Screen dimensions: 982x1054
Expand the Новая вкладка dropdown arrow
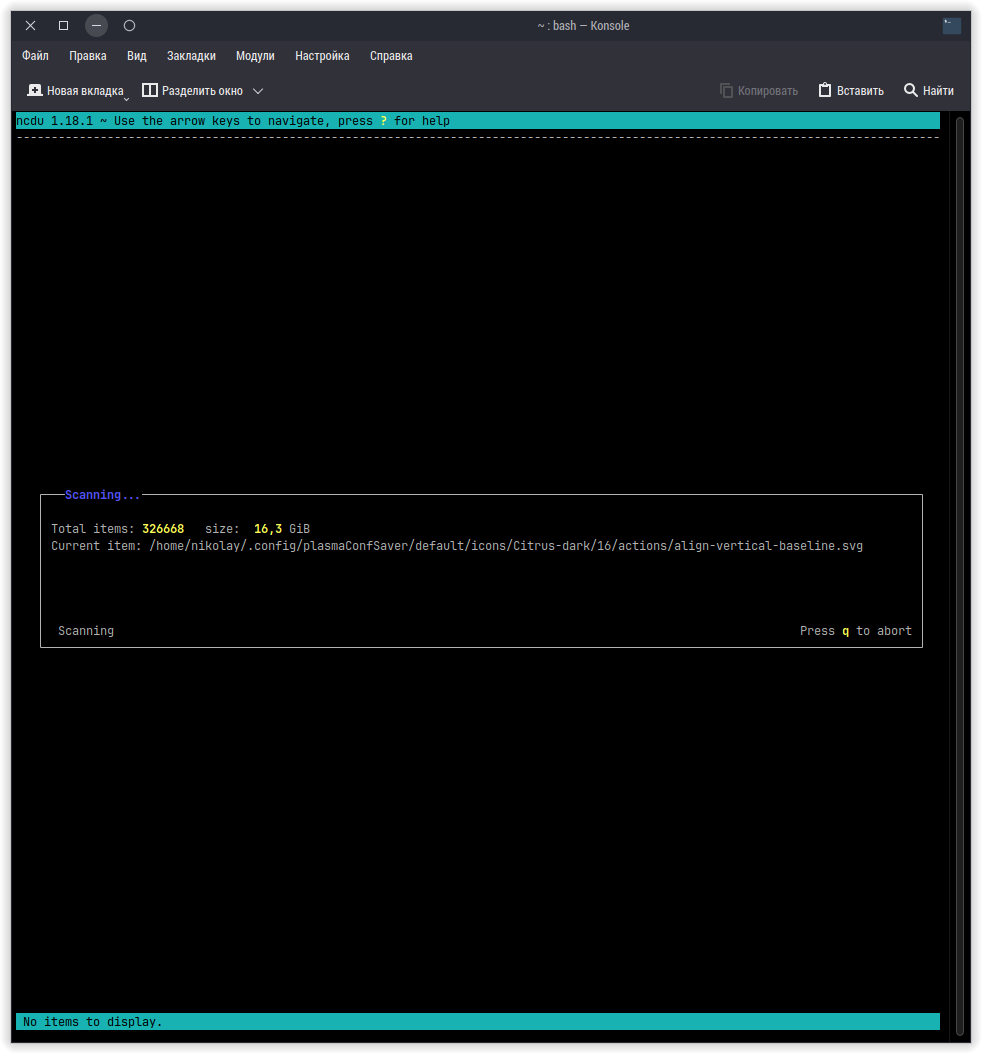click(127, 98)
